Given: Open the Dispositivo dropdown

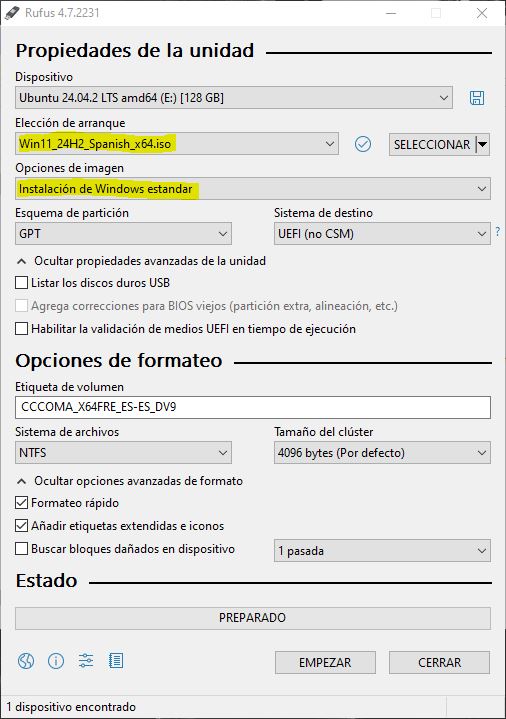Looking at the screenshot, I should tap(234, 98).
